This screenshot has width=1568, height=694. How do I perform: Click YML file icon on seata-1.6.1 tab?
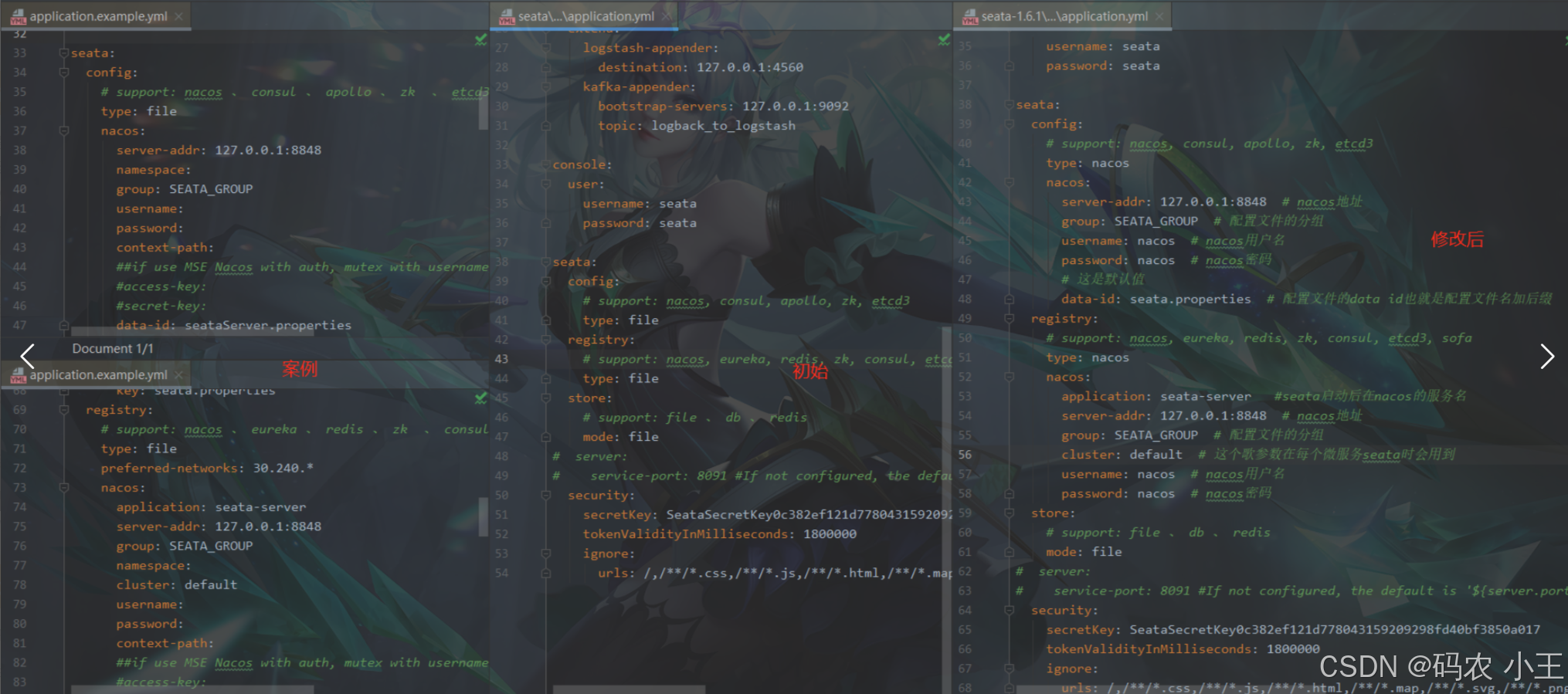click(x=970, y=16)
